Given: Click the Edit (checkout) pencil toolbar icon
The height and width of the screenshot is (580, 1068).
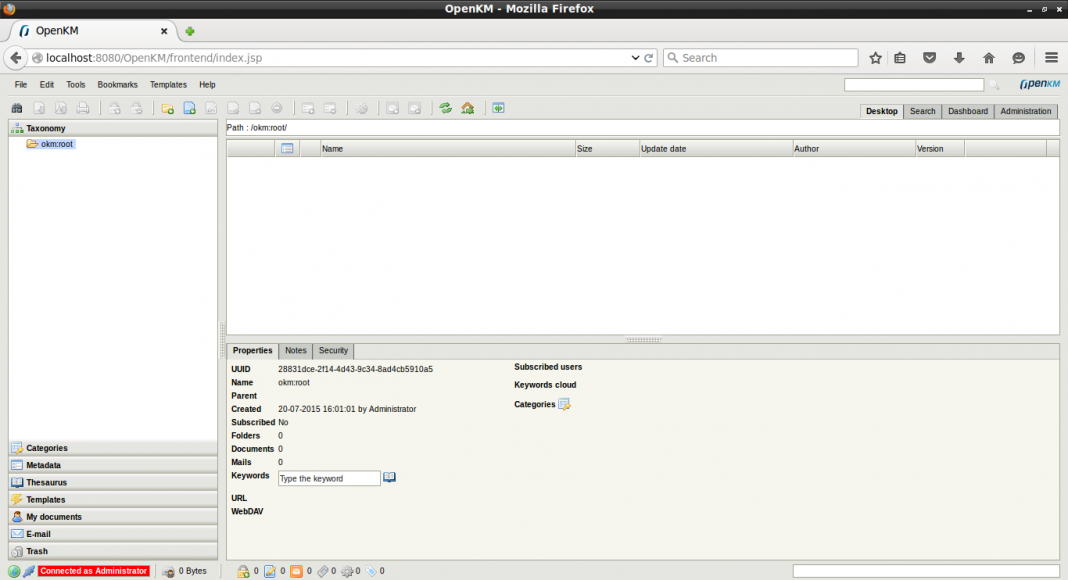Looking at the screenshot, I should [211, 108].
